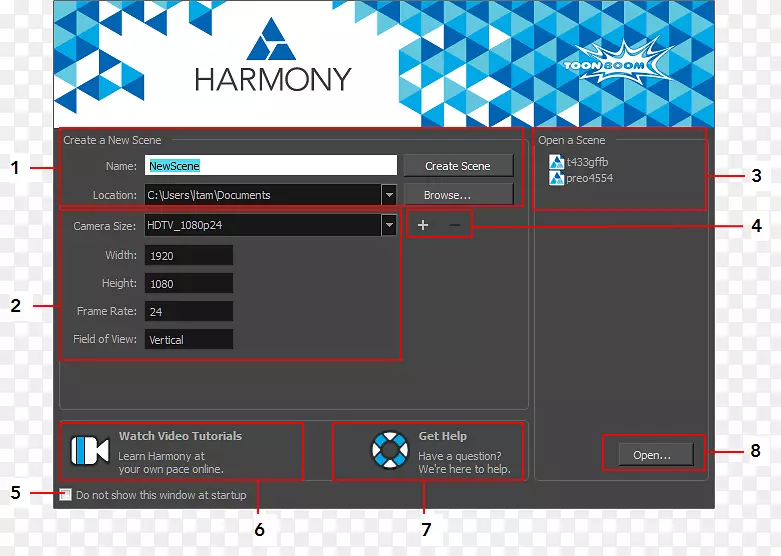This screenshot has height=556, width=781.
Task: Open recent scene preo4554
Action: [x=590, y=178]
